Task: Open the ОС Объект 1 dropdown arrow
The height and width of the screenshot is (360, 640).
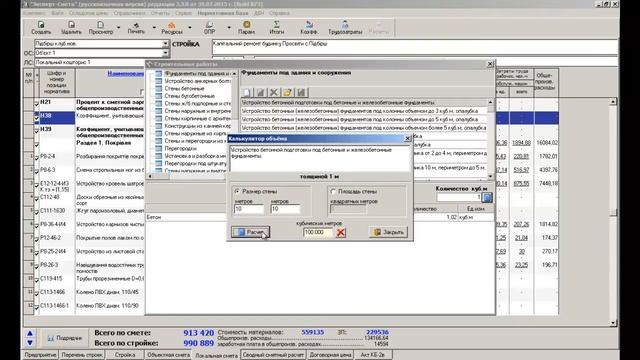Action: point(165,53)
